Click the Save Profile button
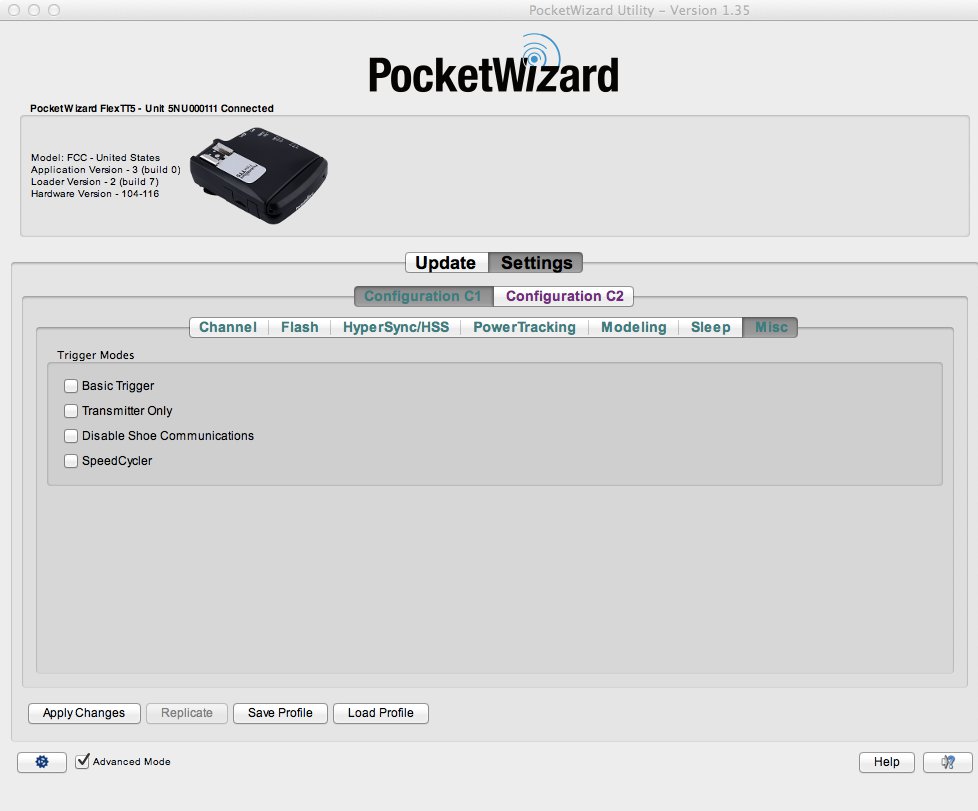The height and width of the screenshot is (811, 978). click(280, 713)
